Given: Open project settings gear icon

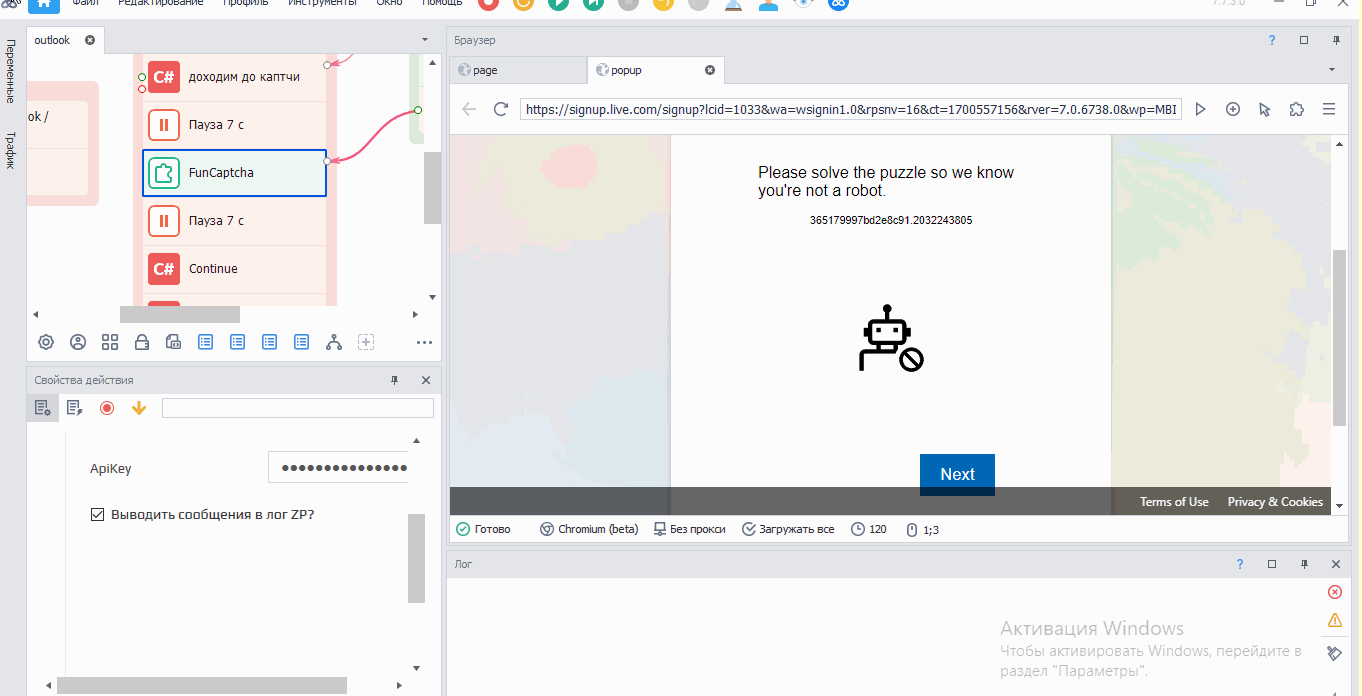Looking at the screenshot, I should click(x=46, y=342).
